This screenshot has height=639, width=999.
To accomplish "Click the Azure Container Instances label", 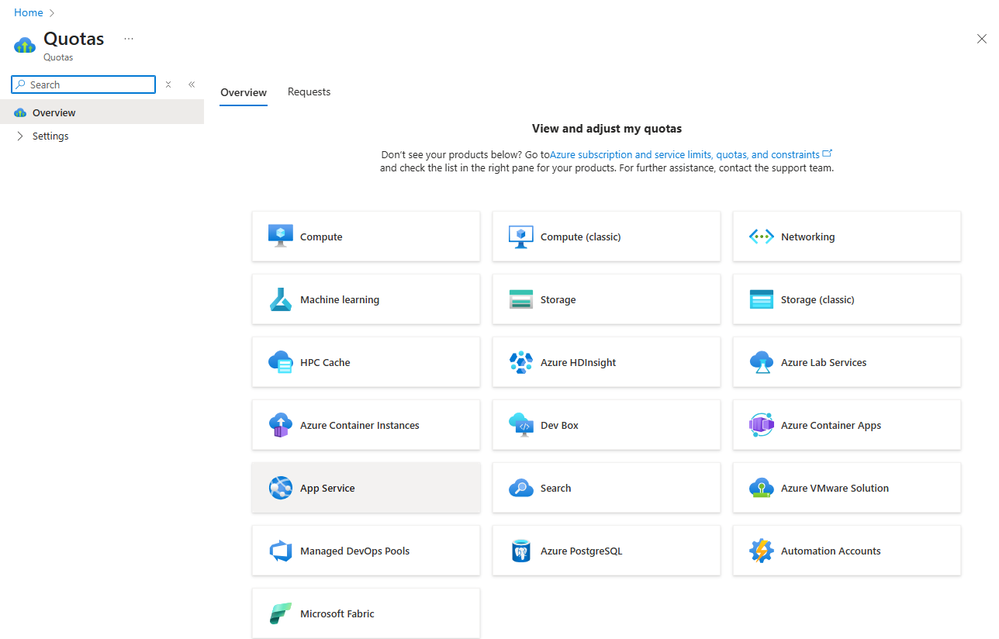I will 359,426.
